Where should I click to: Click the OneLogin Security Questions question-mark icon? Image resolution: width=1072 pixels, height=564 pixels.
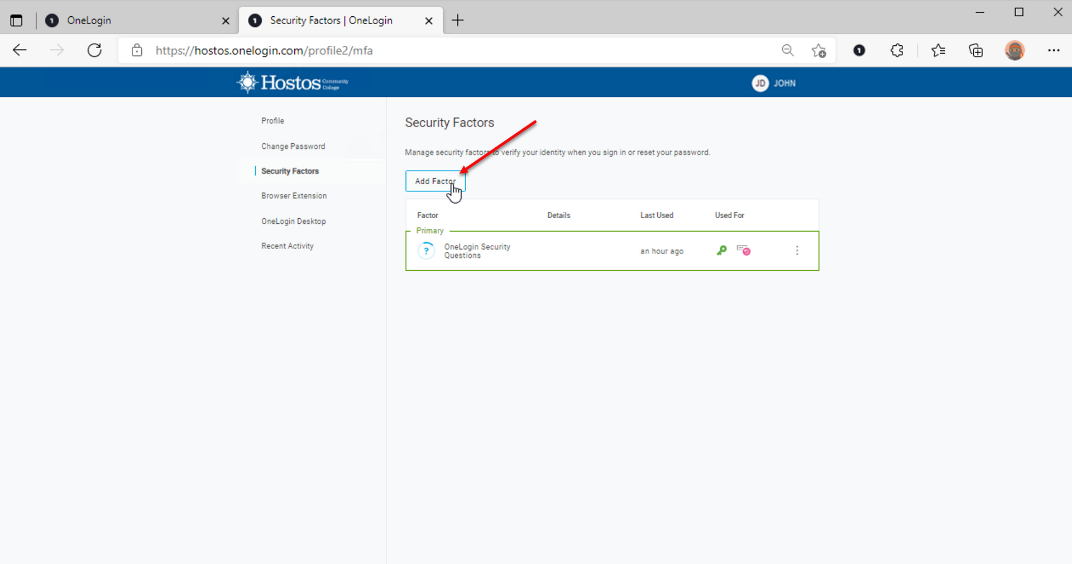click(426, 251)
